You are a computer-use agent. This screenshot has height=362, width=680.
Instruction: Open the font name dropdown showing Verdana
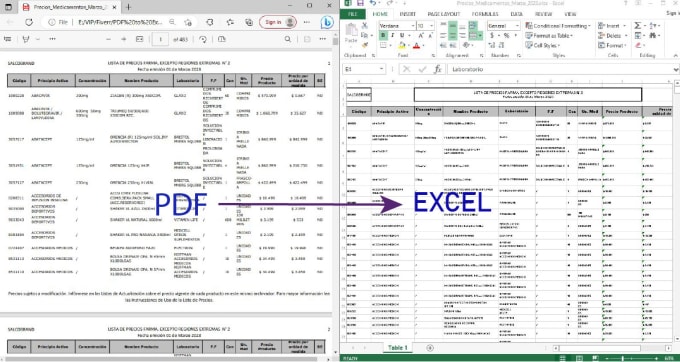(414, 26)
